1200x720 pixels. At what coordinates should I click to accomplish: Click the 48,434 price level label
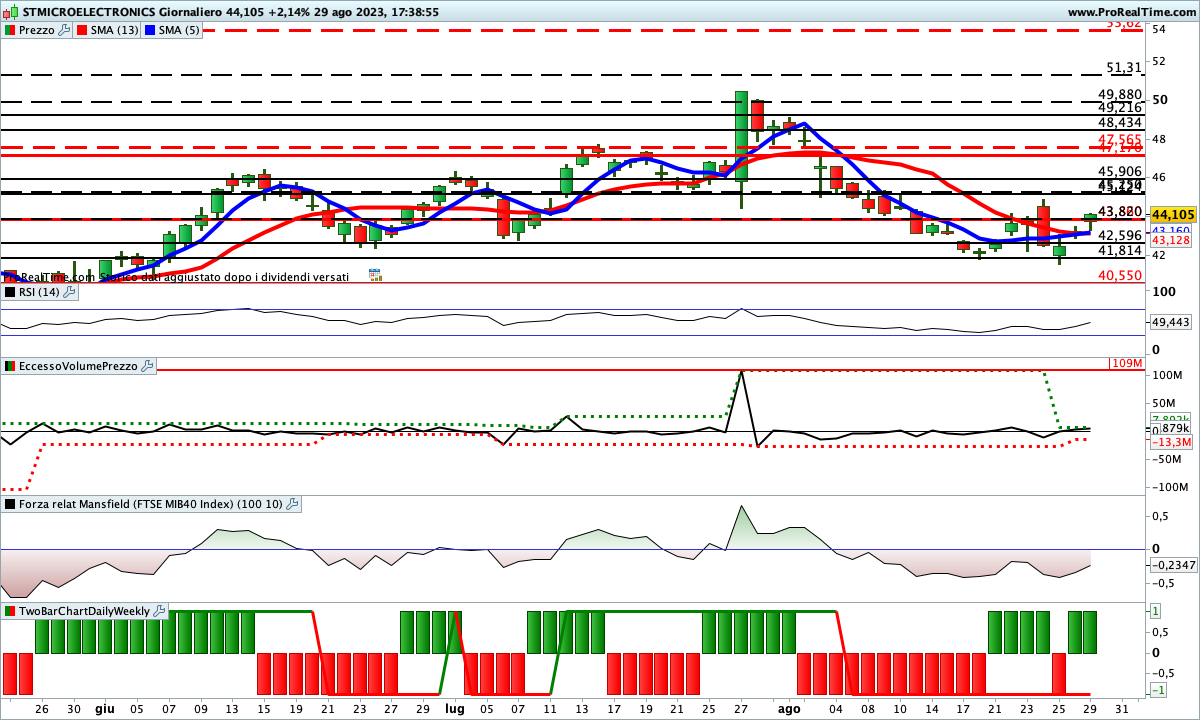click(x=1120, y=122)
